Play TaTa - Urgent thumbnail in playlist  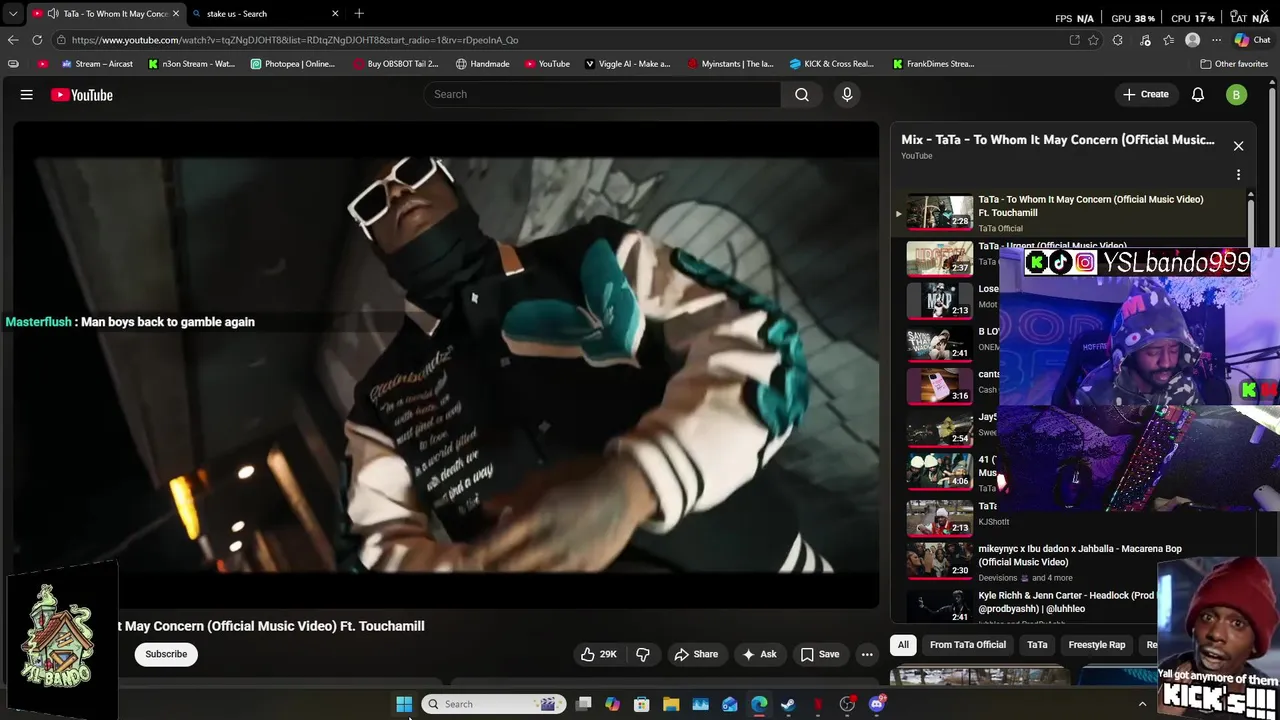point(939,257)
